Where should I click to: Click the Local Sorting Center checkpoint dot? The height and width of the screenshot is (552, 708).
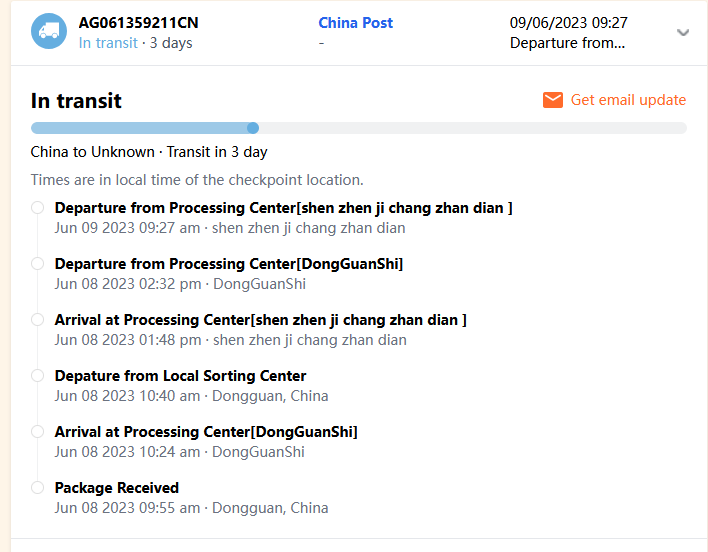37,376
